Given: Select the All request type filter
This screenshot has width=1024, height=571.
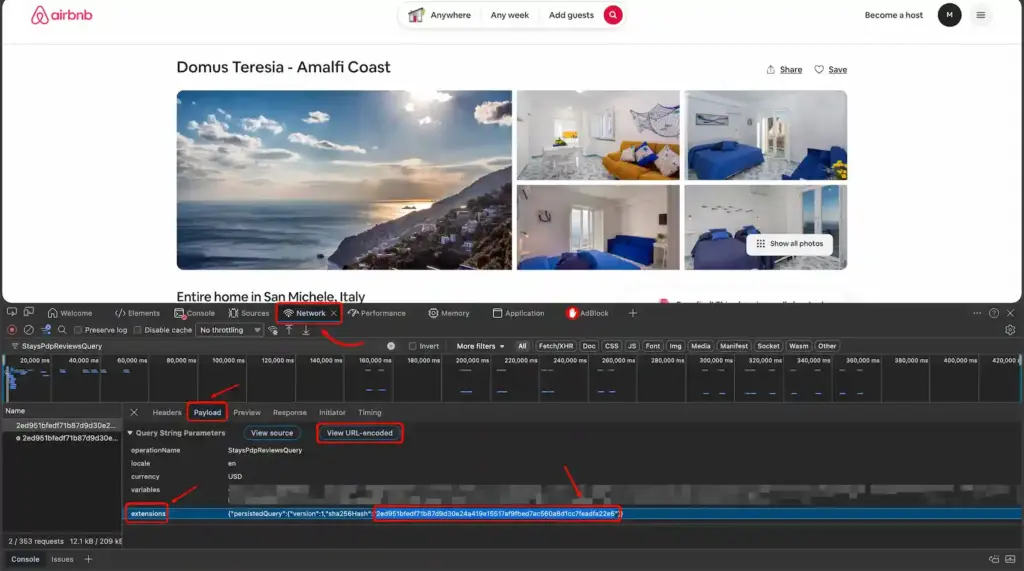Looking at the screenshot, I should (x=522, y=346).
